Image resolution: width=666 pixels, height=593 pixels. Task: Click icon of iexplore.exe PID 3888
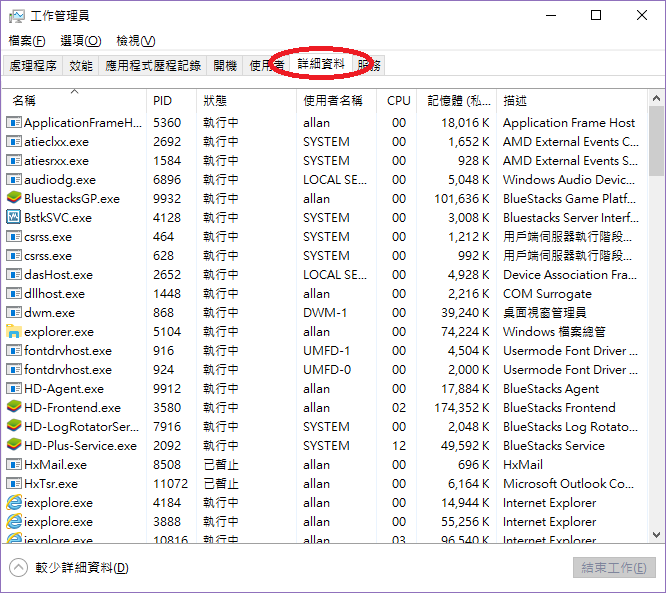[x=14, y=521]
